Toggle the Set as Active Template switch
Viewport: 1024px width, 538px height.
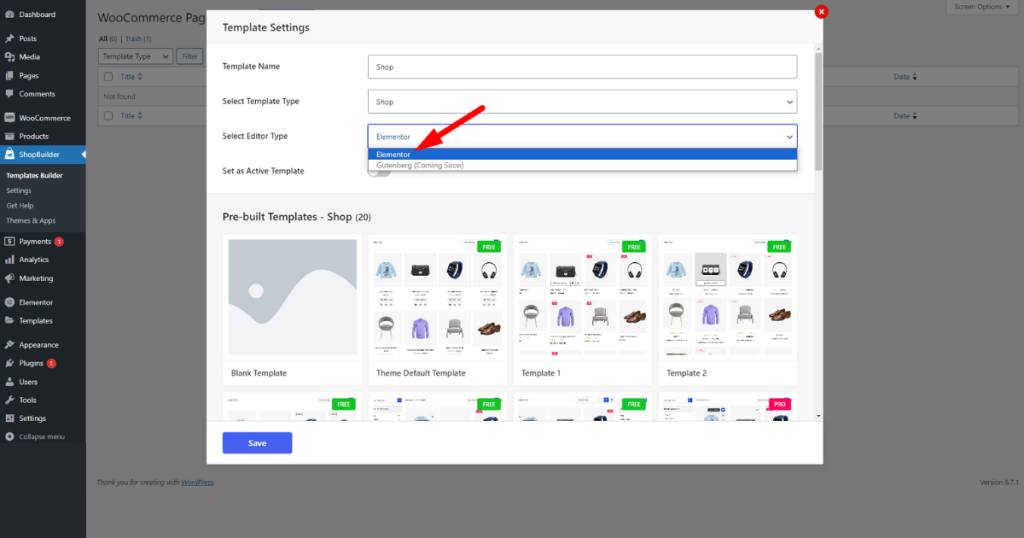click(379, 172)
